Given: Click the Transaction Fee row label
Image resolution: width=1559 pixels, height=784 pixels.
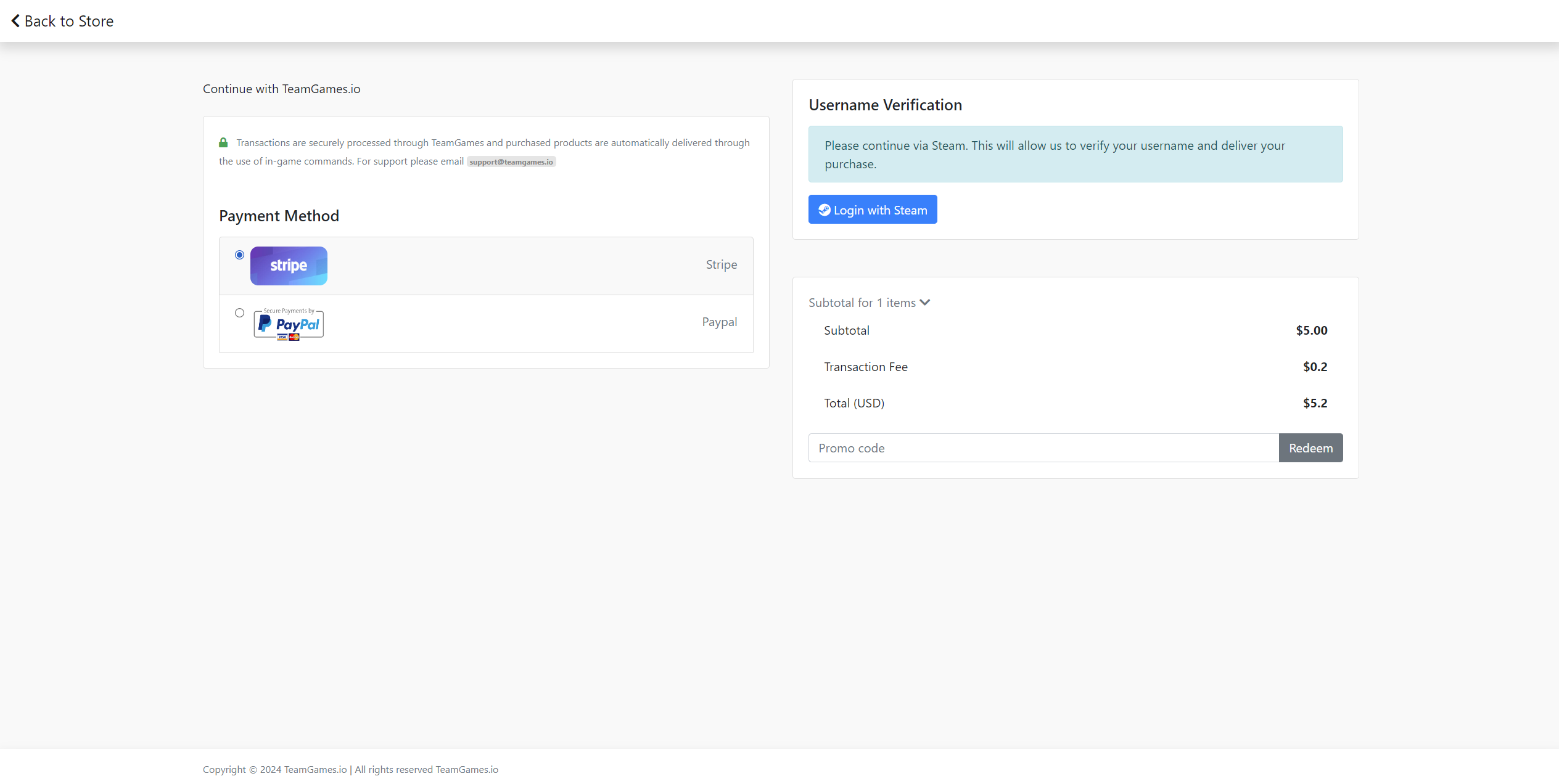Looking at the screenshot, I should coord(865,367).
